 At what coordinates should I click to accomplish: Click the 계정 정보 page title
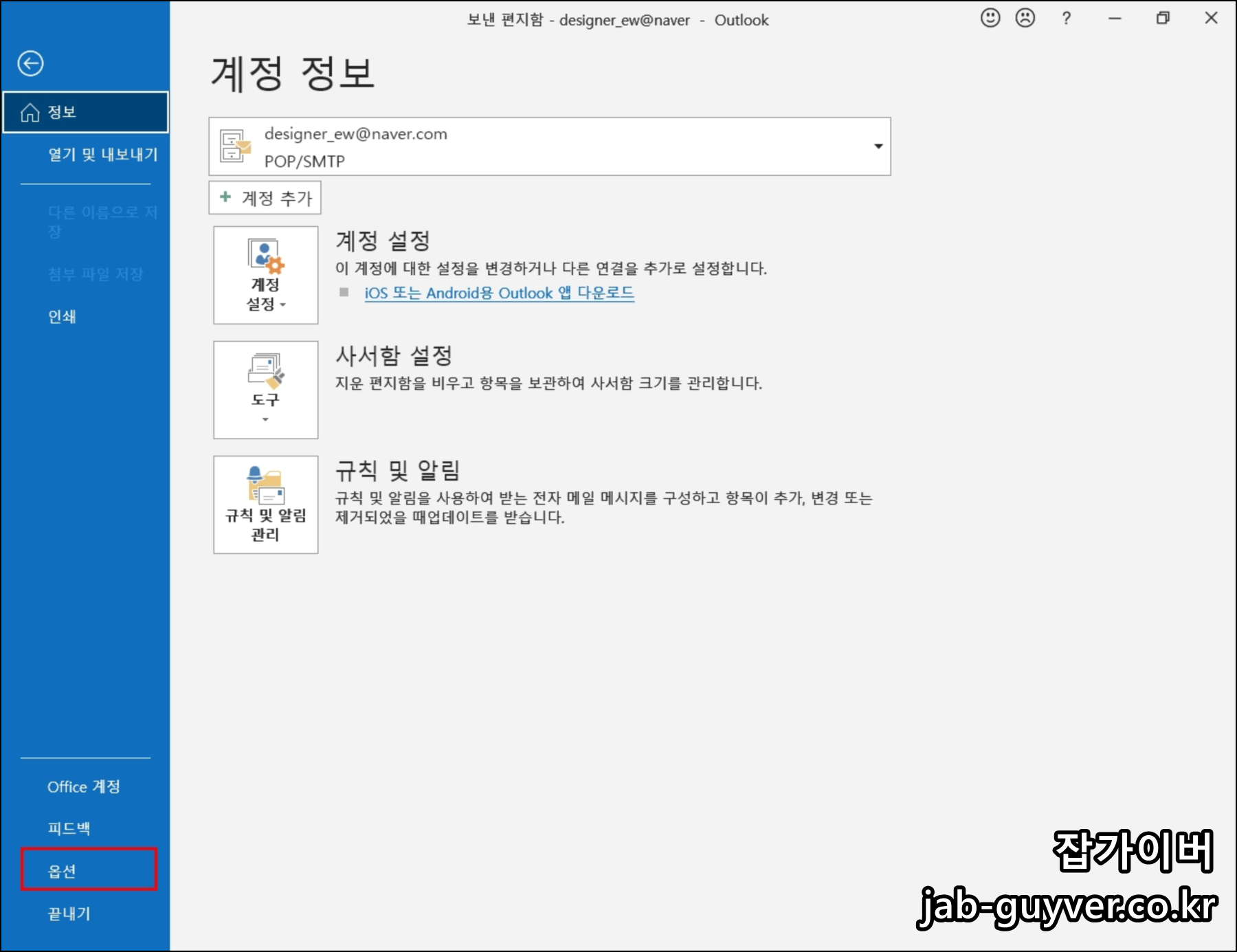click(293, 73)
